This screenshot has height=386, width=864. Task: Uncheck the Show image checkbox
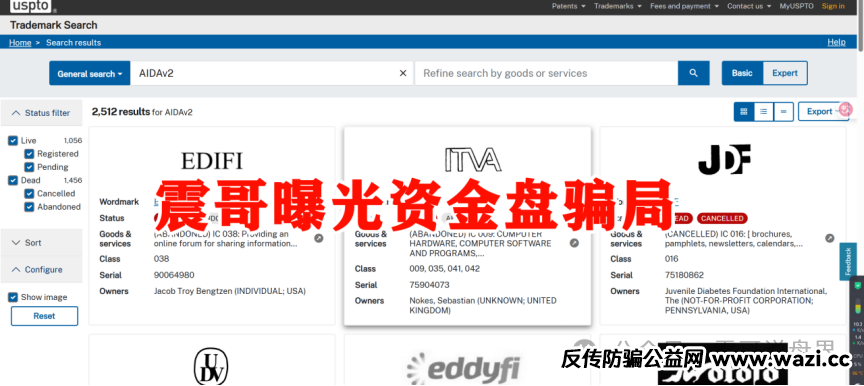tap(13, 297)
